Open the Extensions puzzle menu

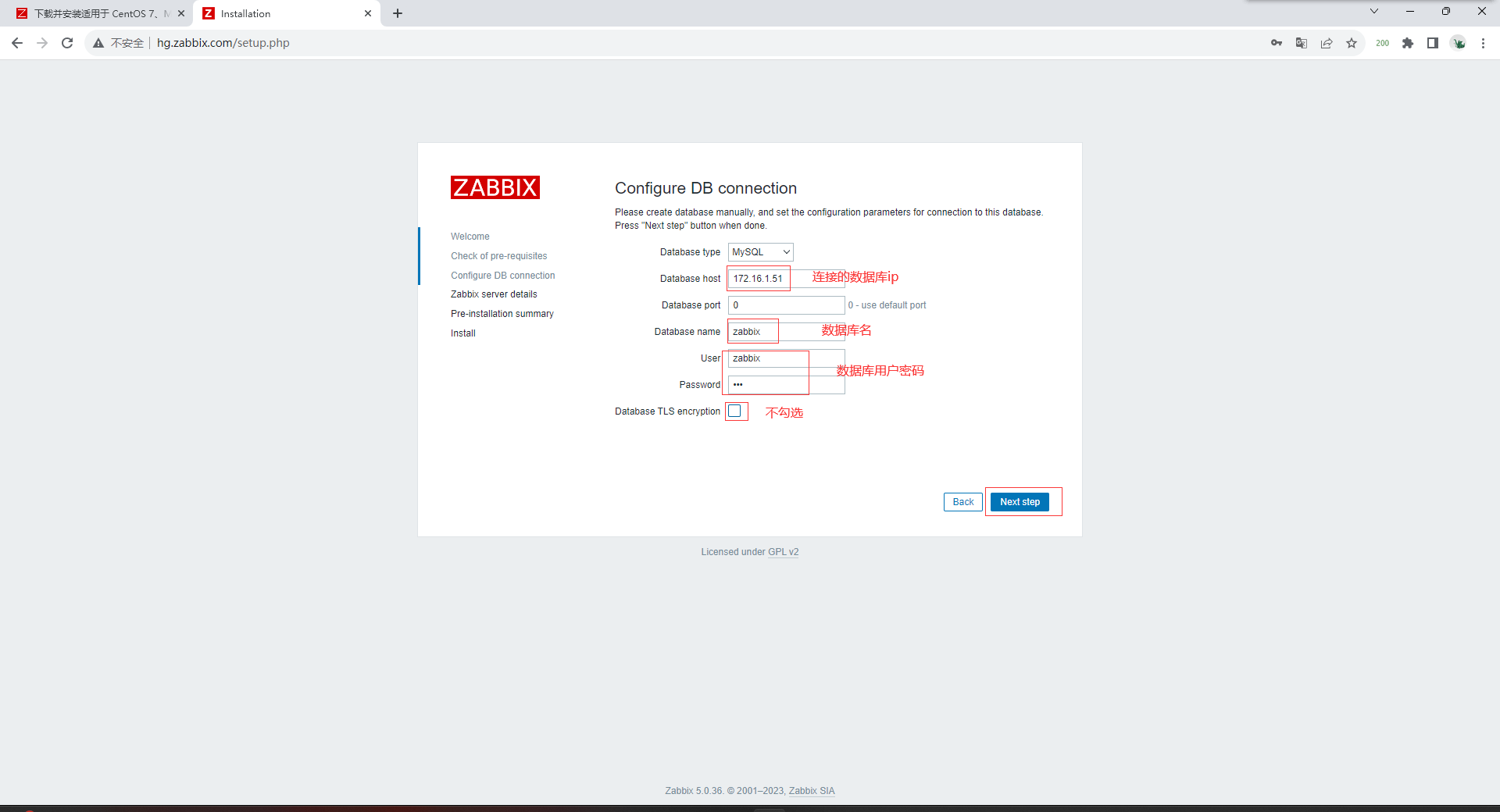tap(1408, 43)
